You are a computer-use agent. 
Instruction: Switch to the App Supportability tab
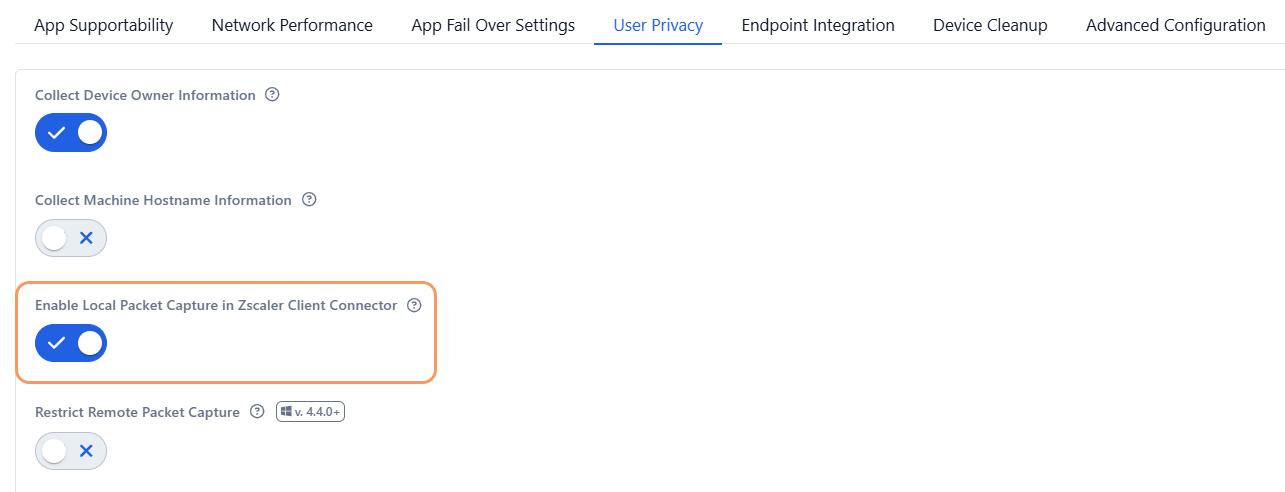[104, 25]
